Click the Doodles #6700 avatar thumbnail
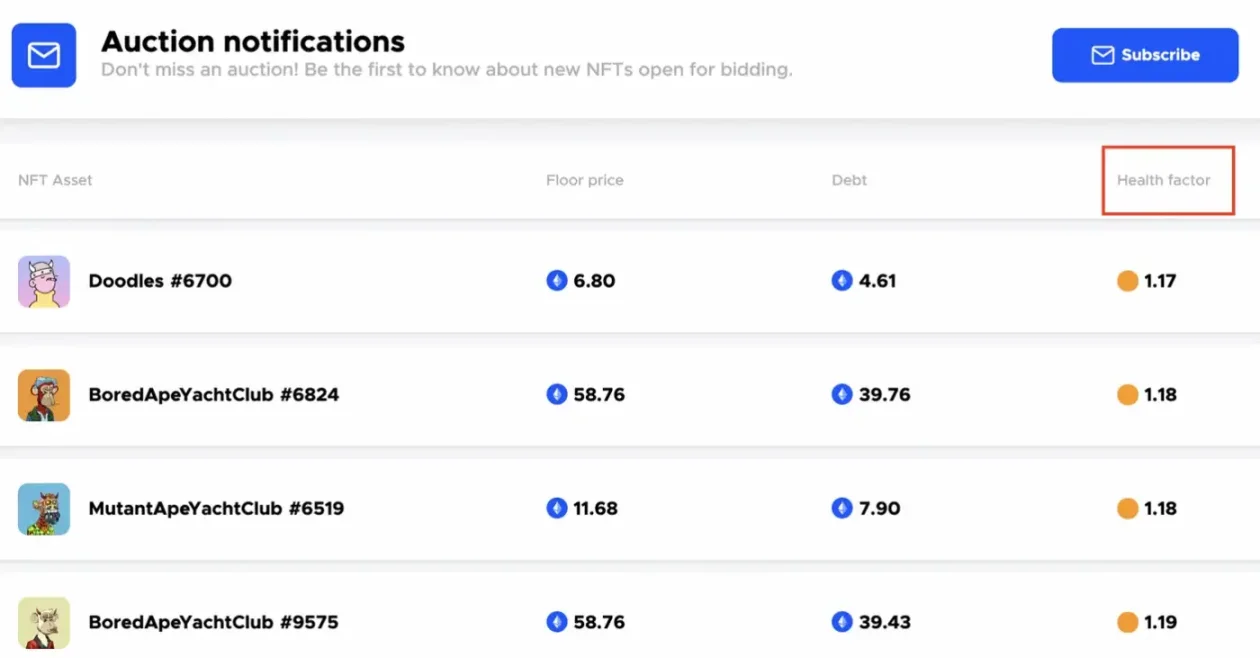The width and height of the screenshot is (1260, 658). point(44,281)
